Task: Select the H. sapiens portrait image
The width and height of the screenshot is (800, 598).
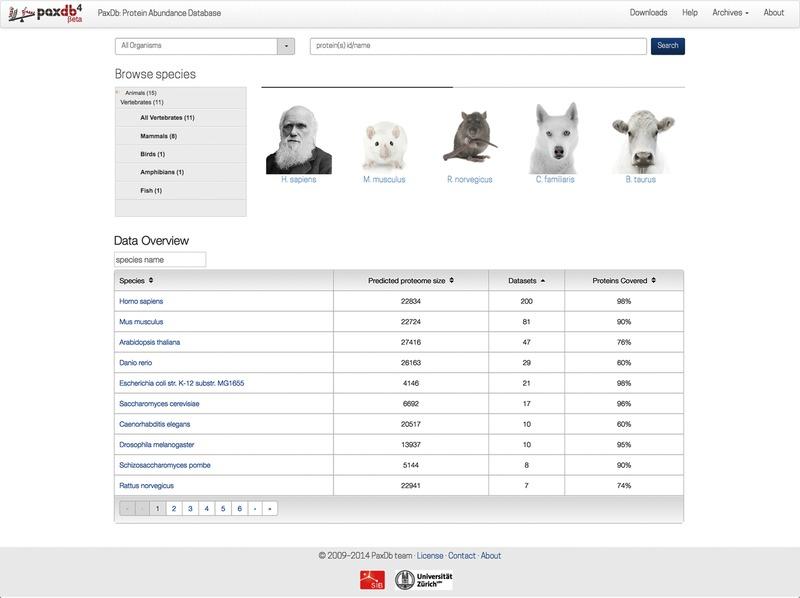Action: (298, 139)
